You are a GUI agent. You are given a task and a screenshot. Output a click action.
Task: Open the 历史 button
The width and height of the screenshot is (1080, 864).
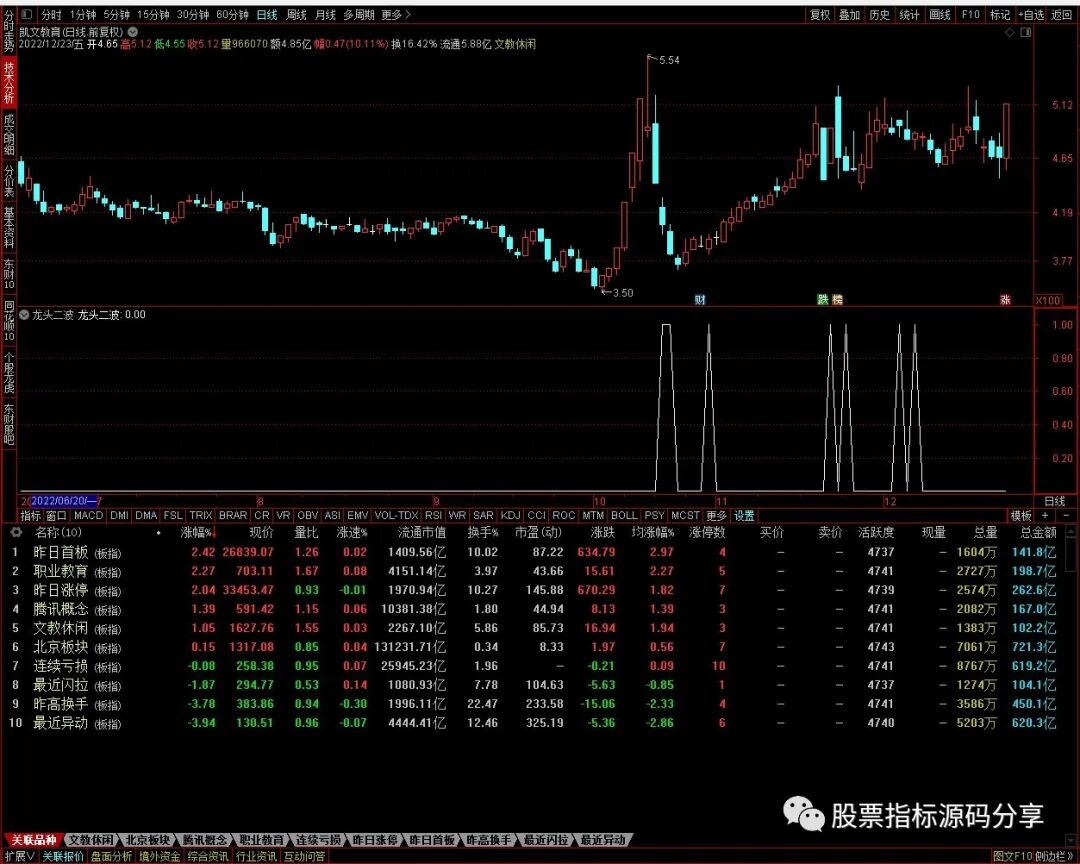pos(880,14)
